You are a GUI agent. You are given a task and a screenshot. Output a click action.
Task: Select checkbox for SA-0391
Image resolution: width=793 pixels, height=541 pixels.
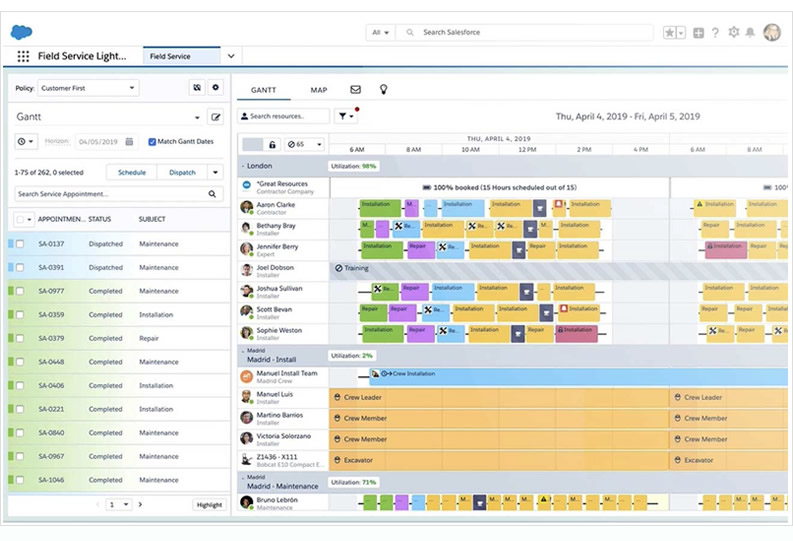click(x=20, y=267)
